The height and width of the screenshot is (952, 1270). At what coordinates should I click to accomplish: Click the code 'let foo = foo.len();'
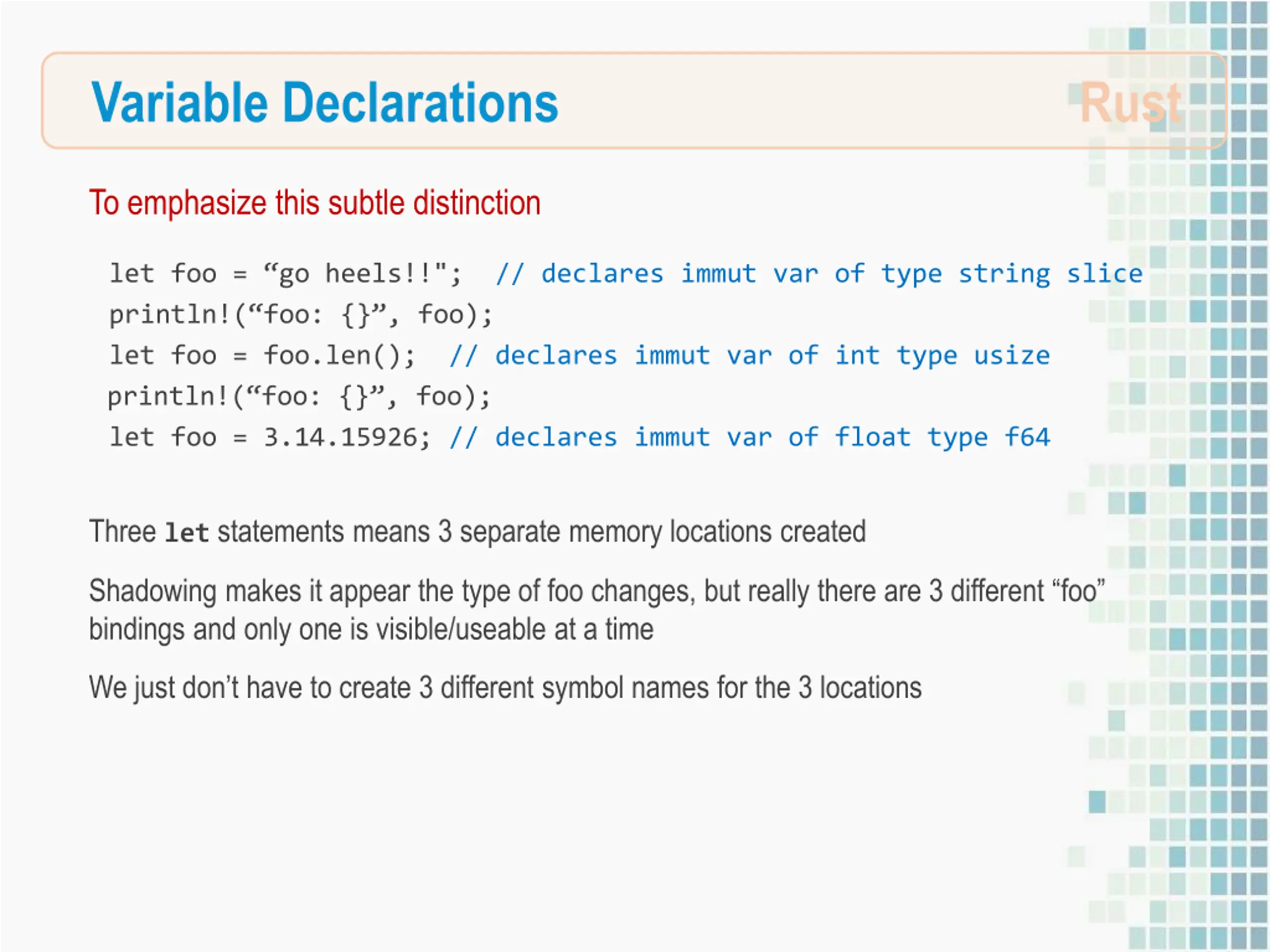pos(262,356)
